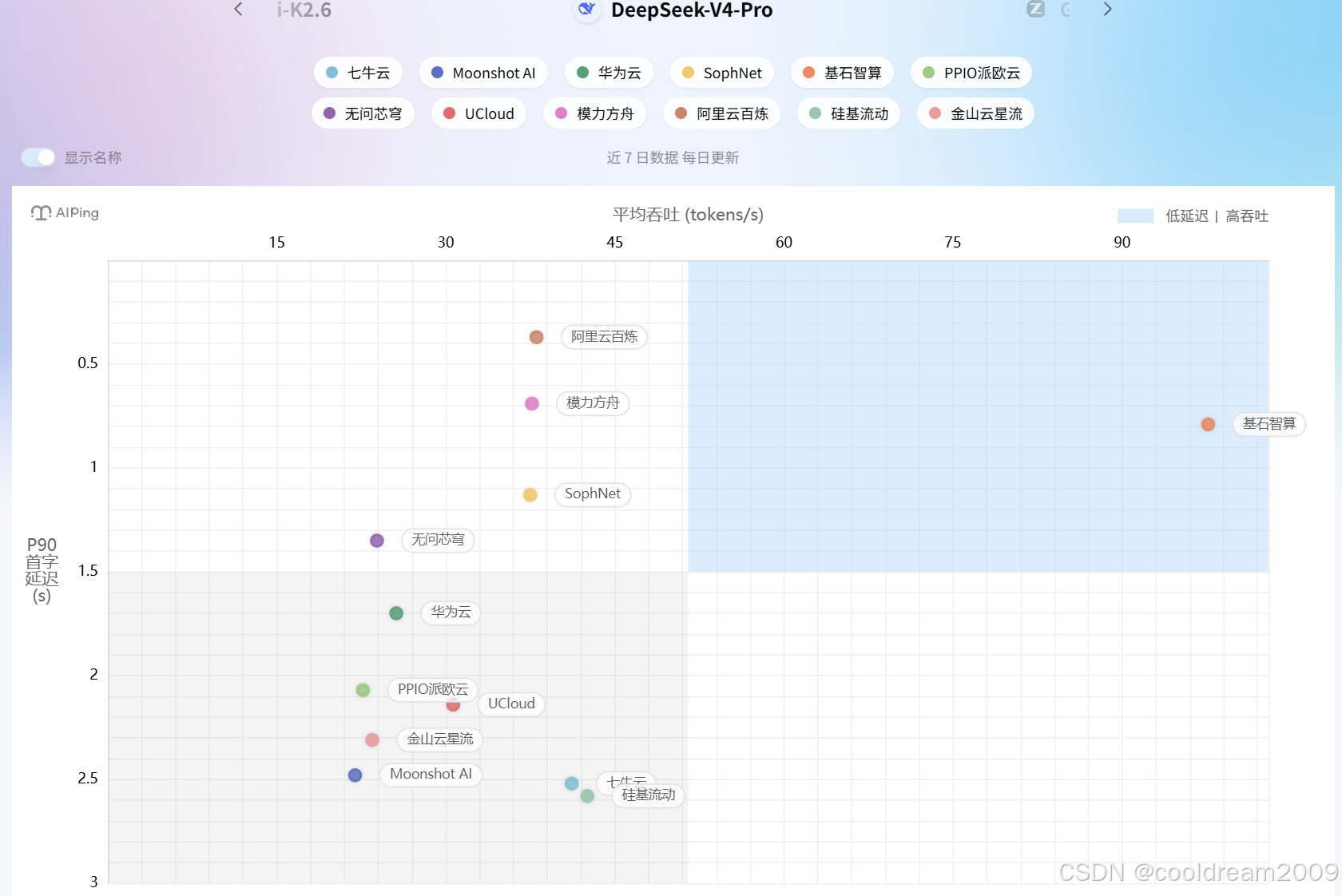This screenshot has height=896, width=1342.
Task: Click the 2.5 tick on latency axis
Action: pyautogui.click(x=88, y=779)
